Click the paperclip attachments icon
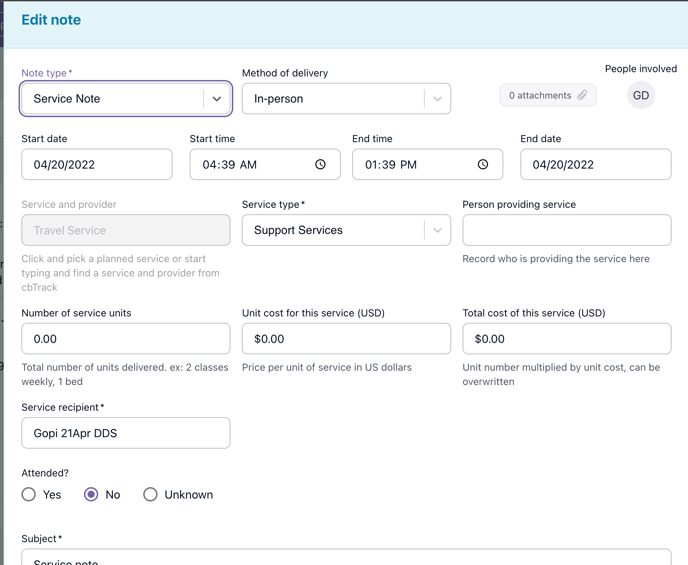Viewport: 688px width, 565px height. click(582, 95)
